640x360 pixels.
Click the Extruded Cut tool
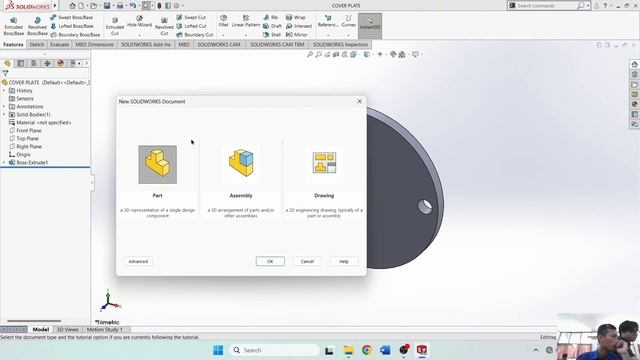(x=115, y=27)
